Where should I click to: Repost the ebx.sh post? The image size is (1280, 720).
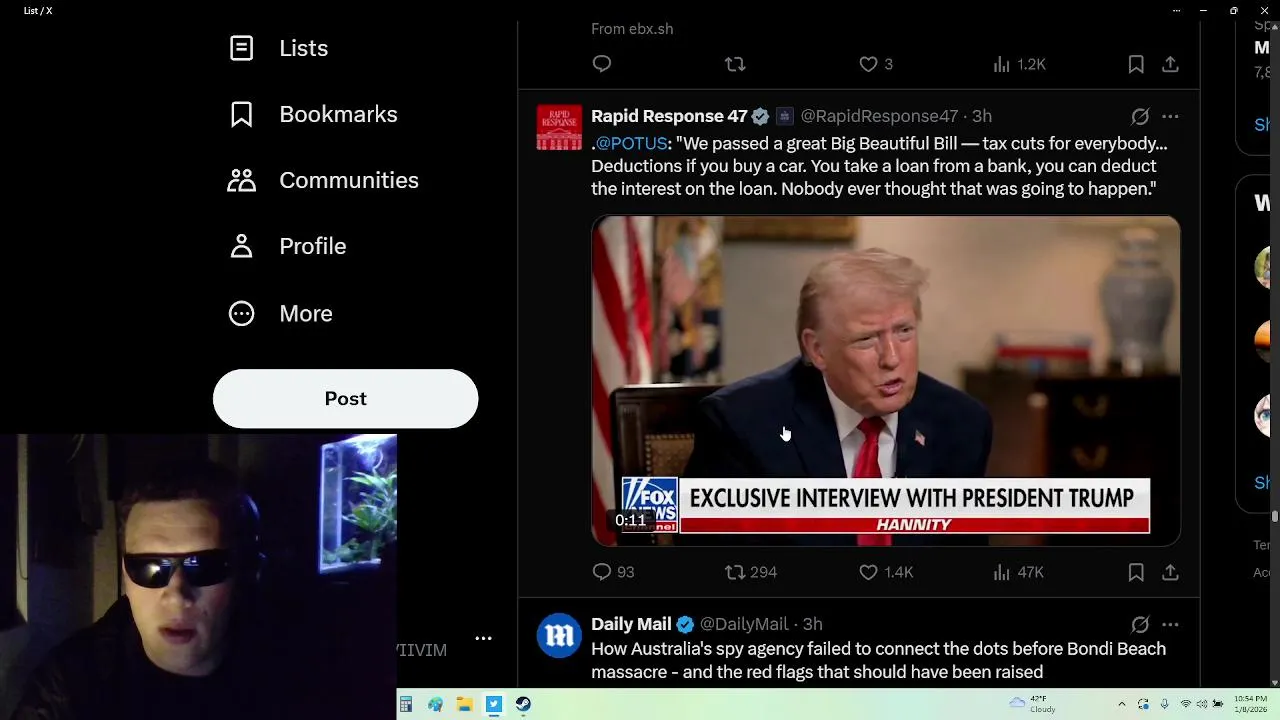735,64
